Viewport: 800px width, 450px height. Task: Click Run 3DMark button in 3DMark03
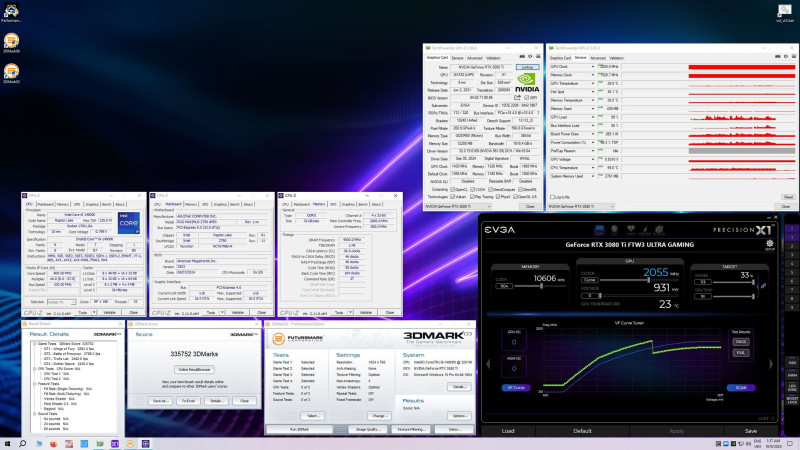pos(299,430)
